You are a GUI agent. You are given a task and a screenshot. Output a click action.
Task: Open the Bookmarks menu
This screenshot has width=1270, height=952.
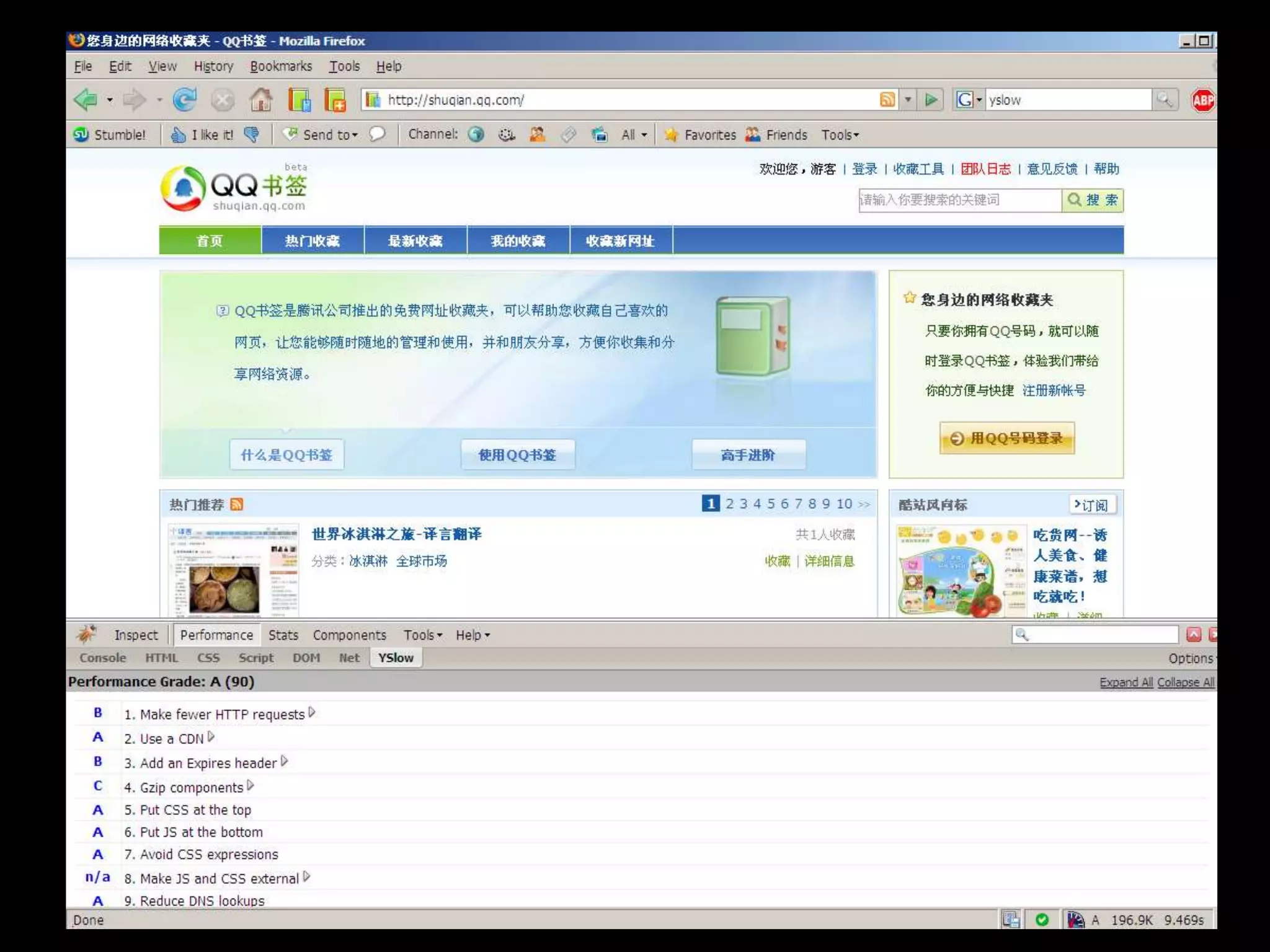click(x=281, y=66)
